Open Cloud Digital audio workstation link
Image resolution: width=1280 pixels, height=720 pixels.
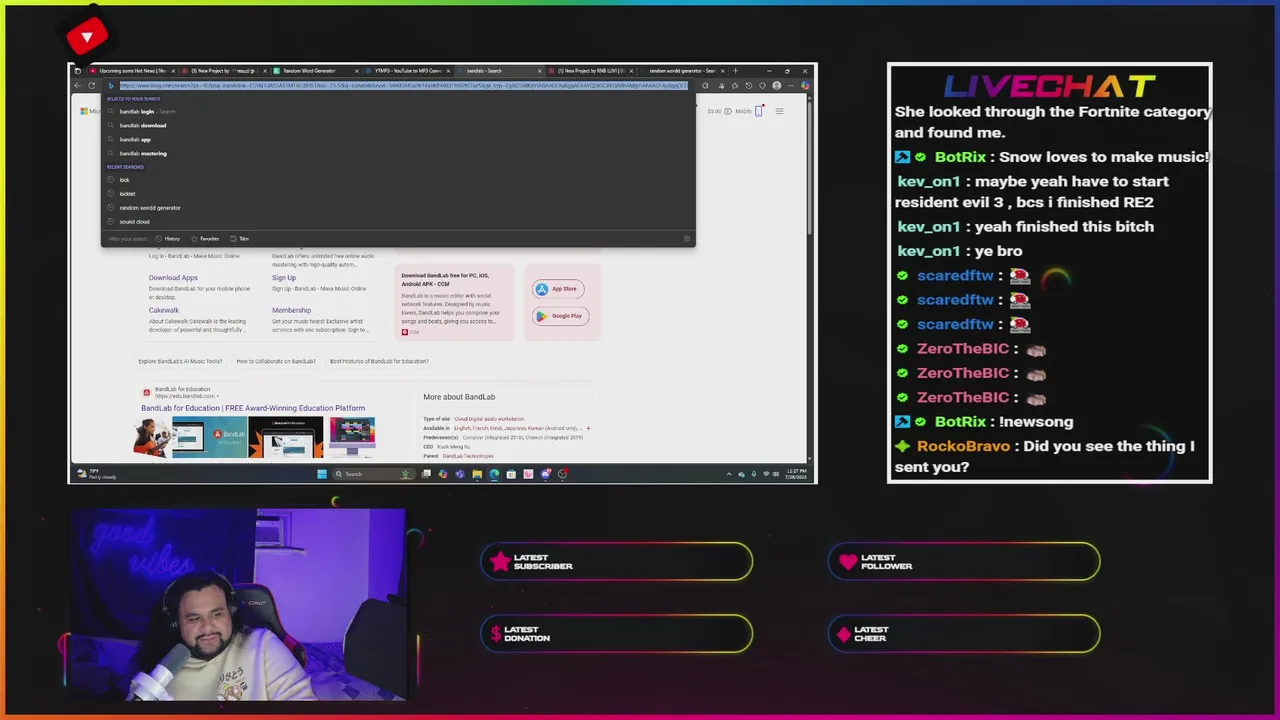click(x=489, y=419)
